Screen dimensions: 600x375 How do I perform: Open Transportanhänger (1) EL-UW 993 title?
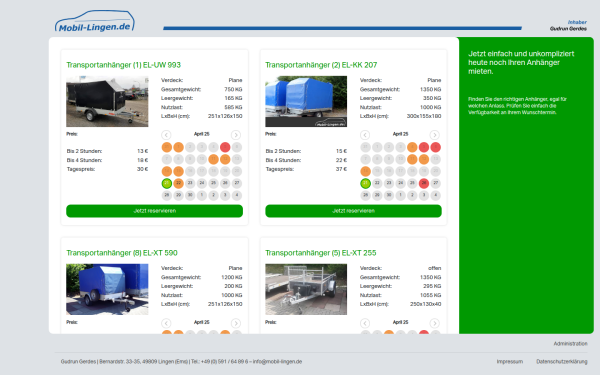click(x=123, y=65)
